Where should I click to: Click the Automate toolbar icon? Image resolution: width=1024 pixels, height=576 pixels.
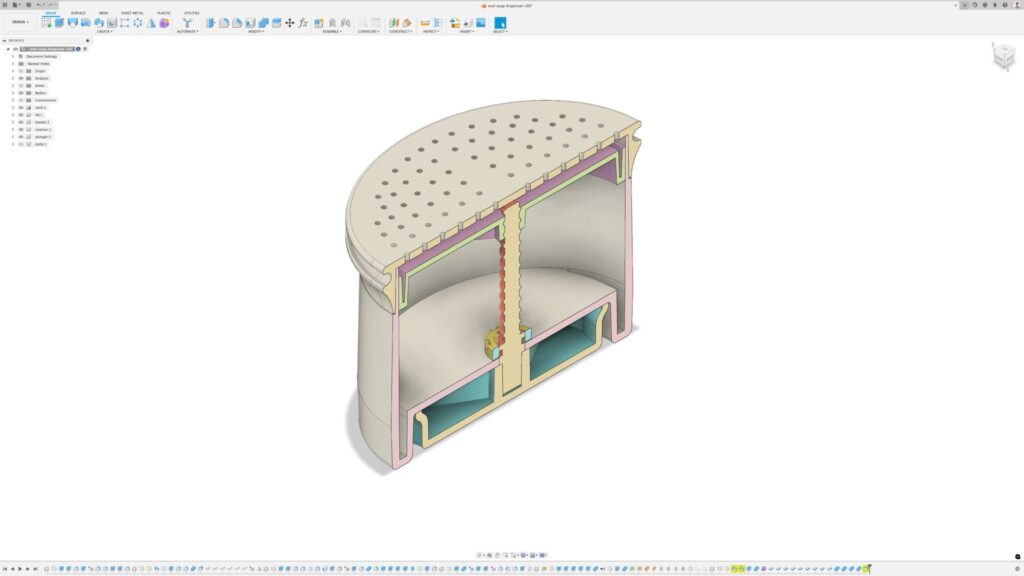[x=187, y=22]
